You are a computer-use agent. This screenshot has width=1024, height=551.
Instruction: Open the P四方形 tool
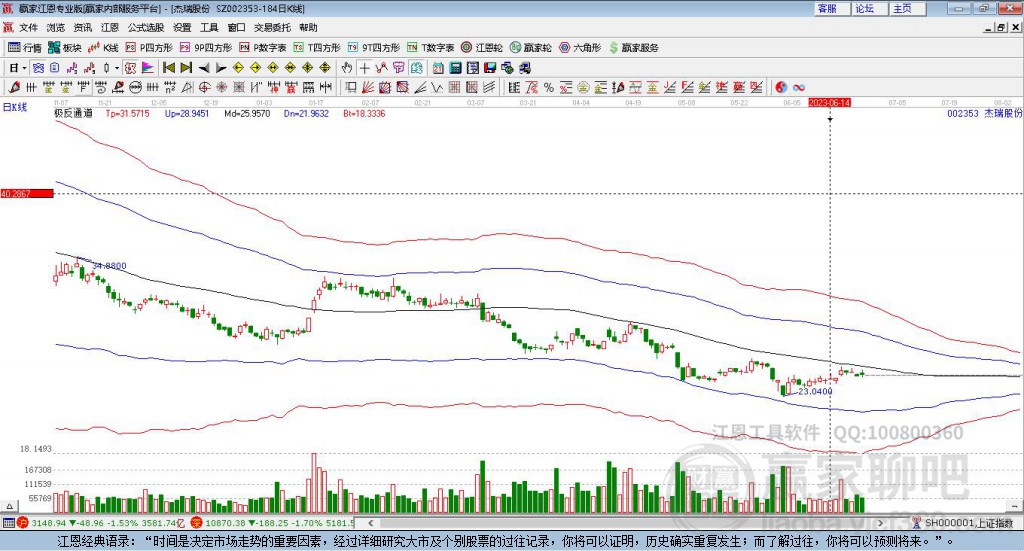tap(149, 48)
